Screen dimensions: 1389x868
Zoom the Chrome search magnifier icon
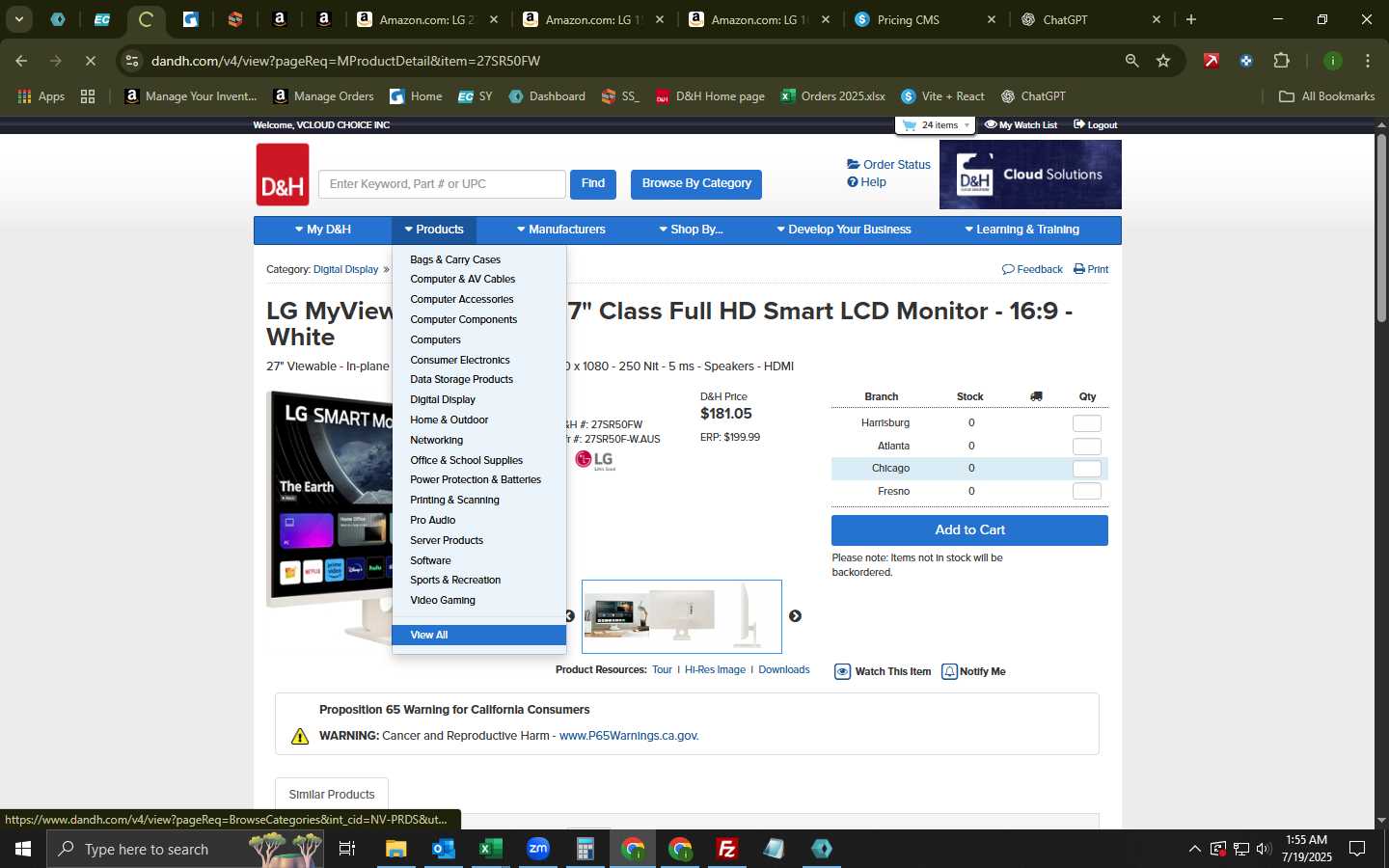(1131, 61)
